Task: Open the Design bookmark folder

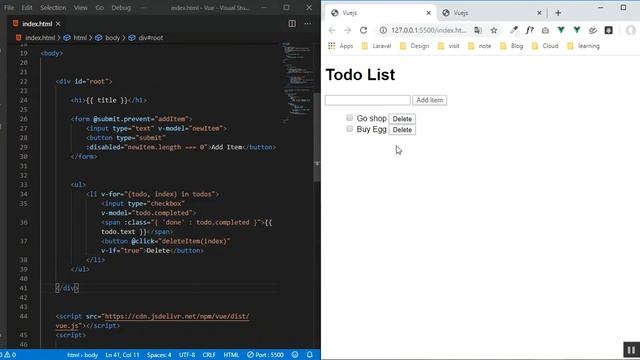Action: coord(414,46)
